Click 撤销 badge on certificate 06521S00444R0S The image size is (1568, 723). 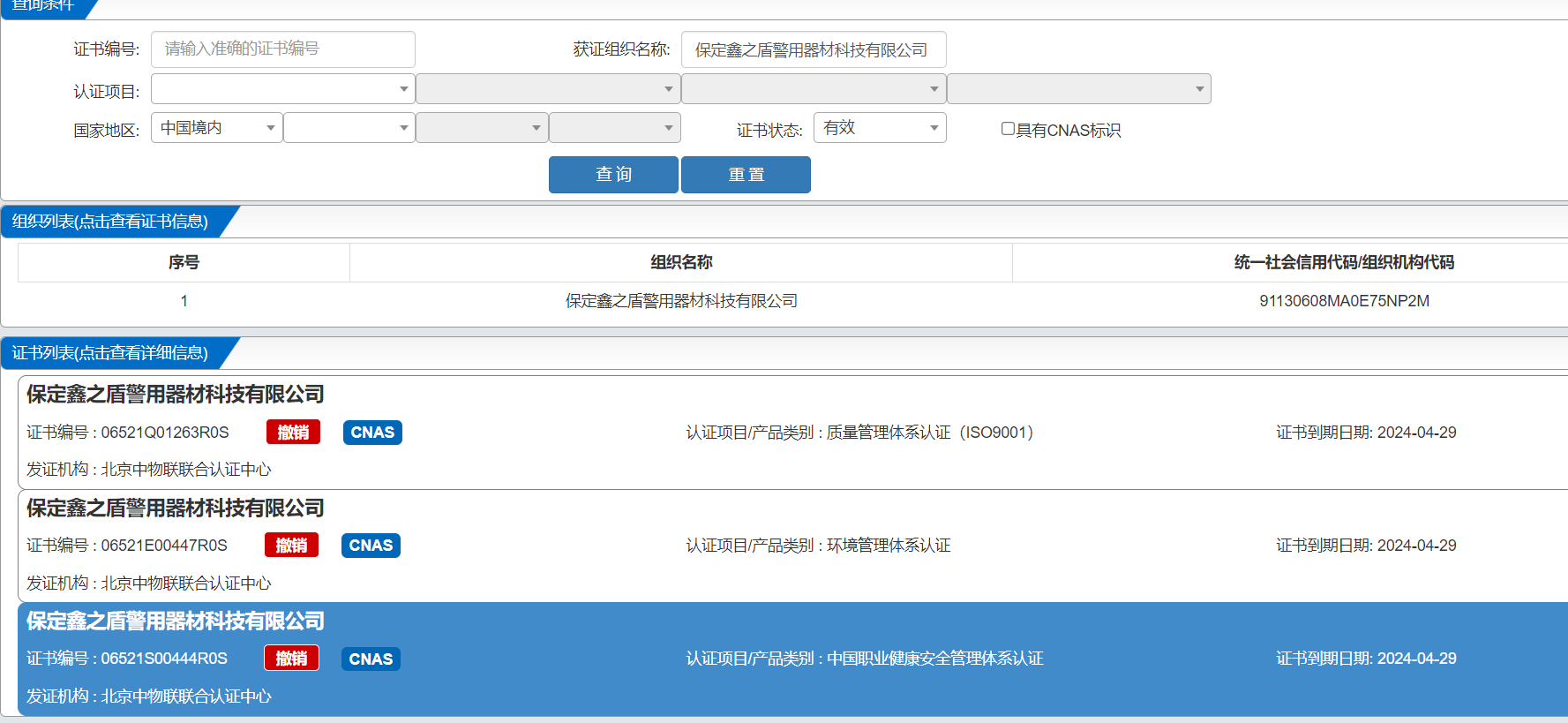(x=291, y=659)
